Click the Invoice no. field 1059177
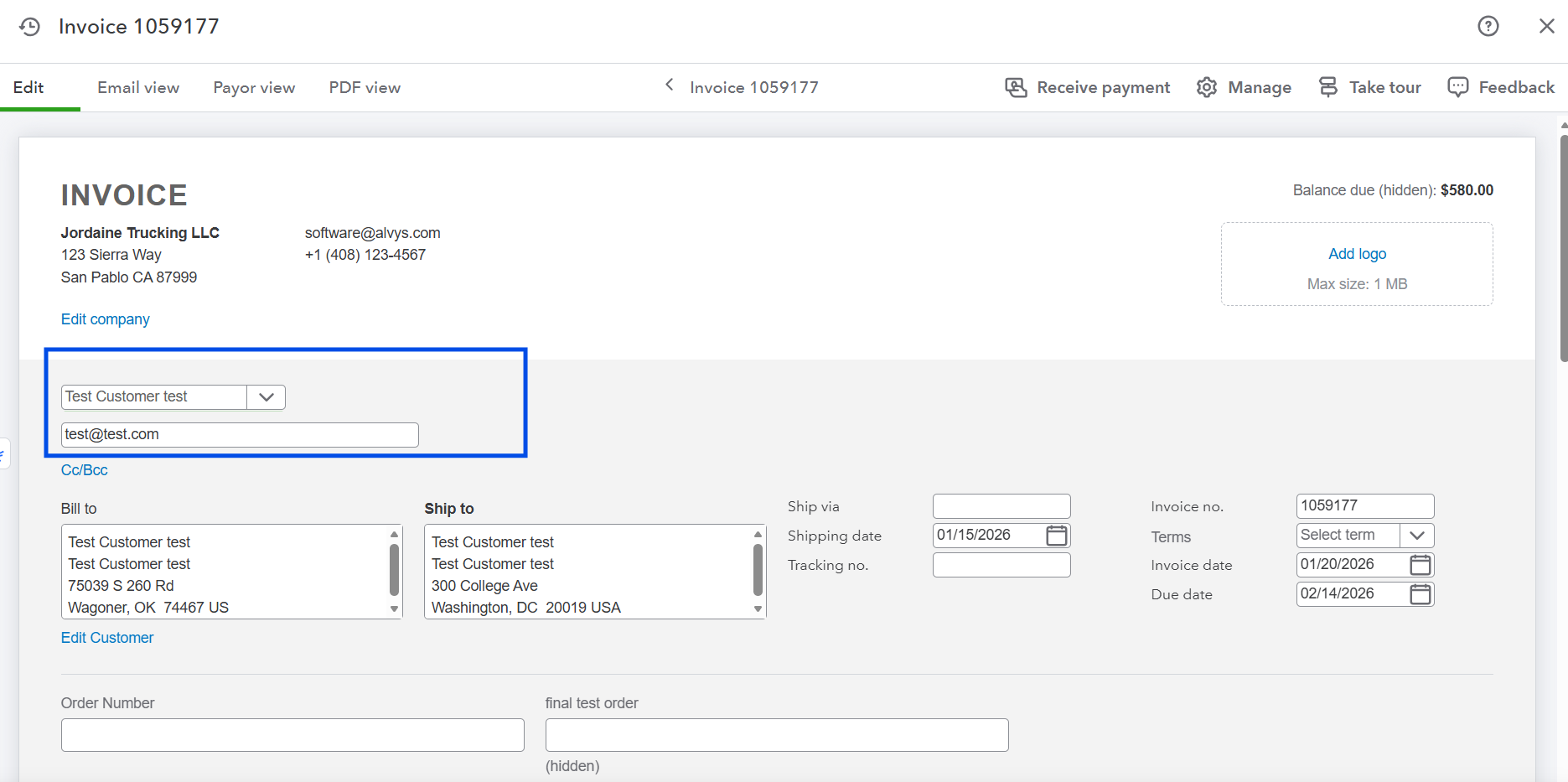1568x782 pixels. pyautogui.click(x=1365, y=506)
